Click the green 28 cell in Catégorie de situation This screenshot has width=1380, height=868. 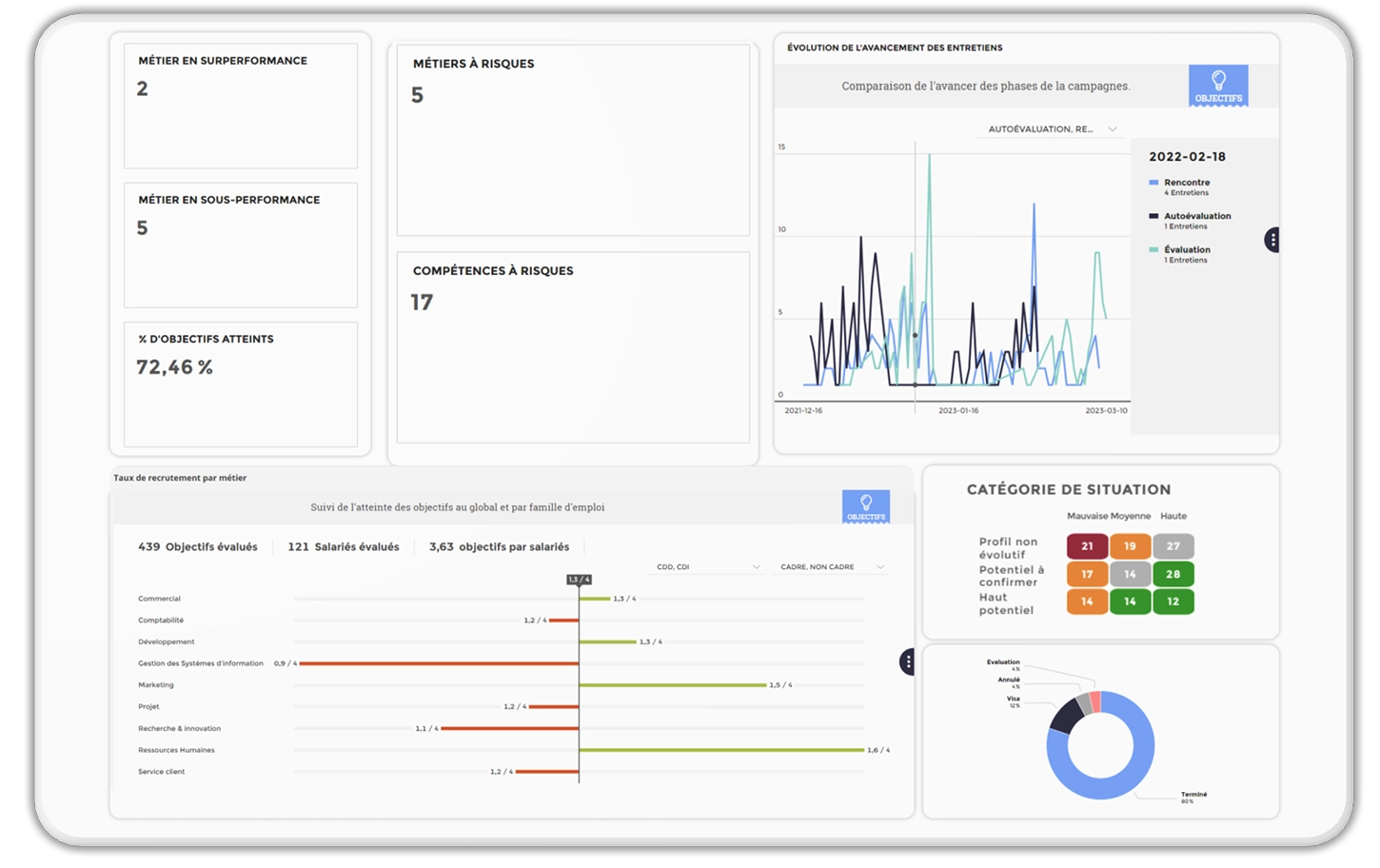(1173, 574)
